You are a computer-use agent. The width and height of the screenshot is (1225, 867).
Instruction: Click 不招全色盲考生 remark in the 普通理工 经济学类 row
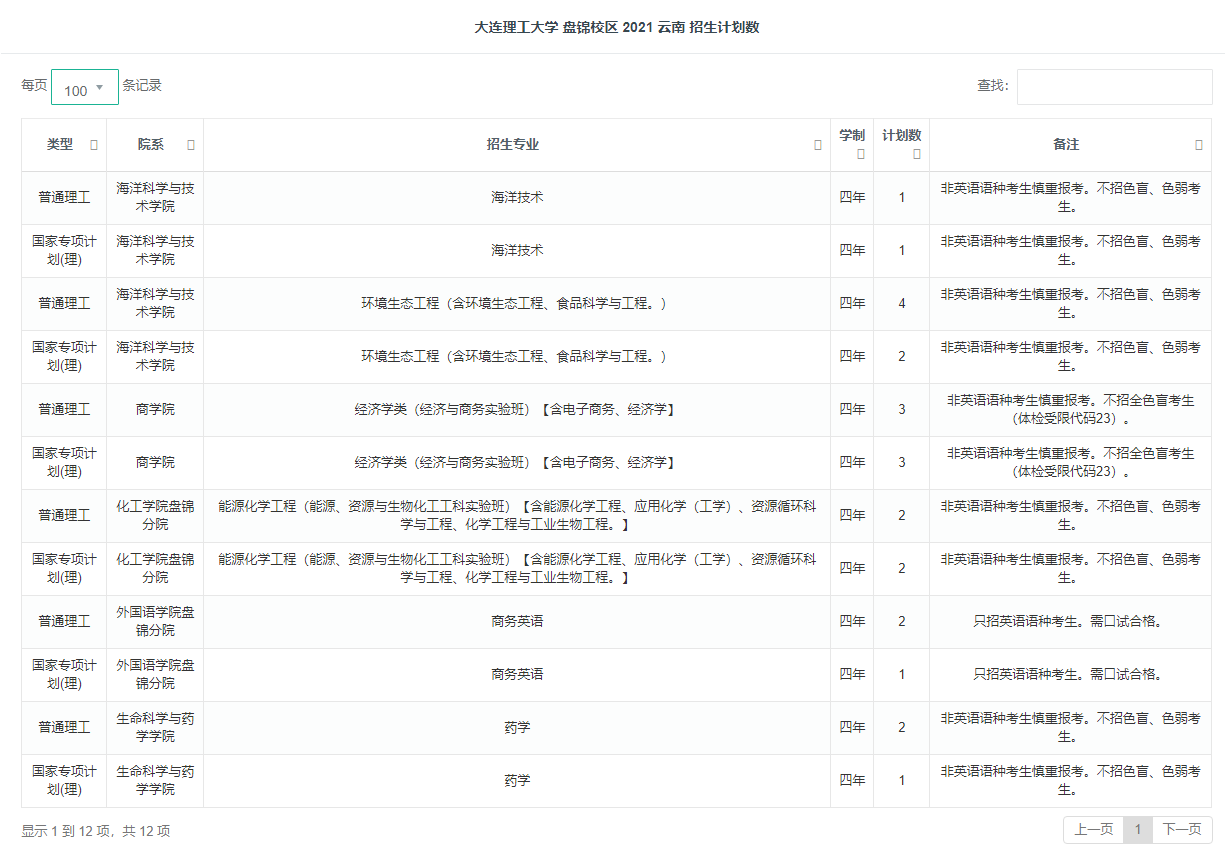tap(1070, 410)
